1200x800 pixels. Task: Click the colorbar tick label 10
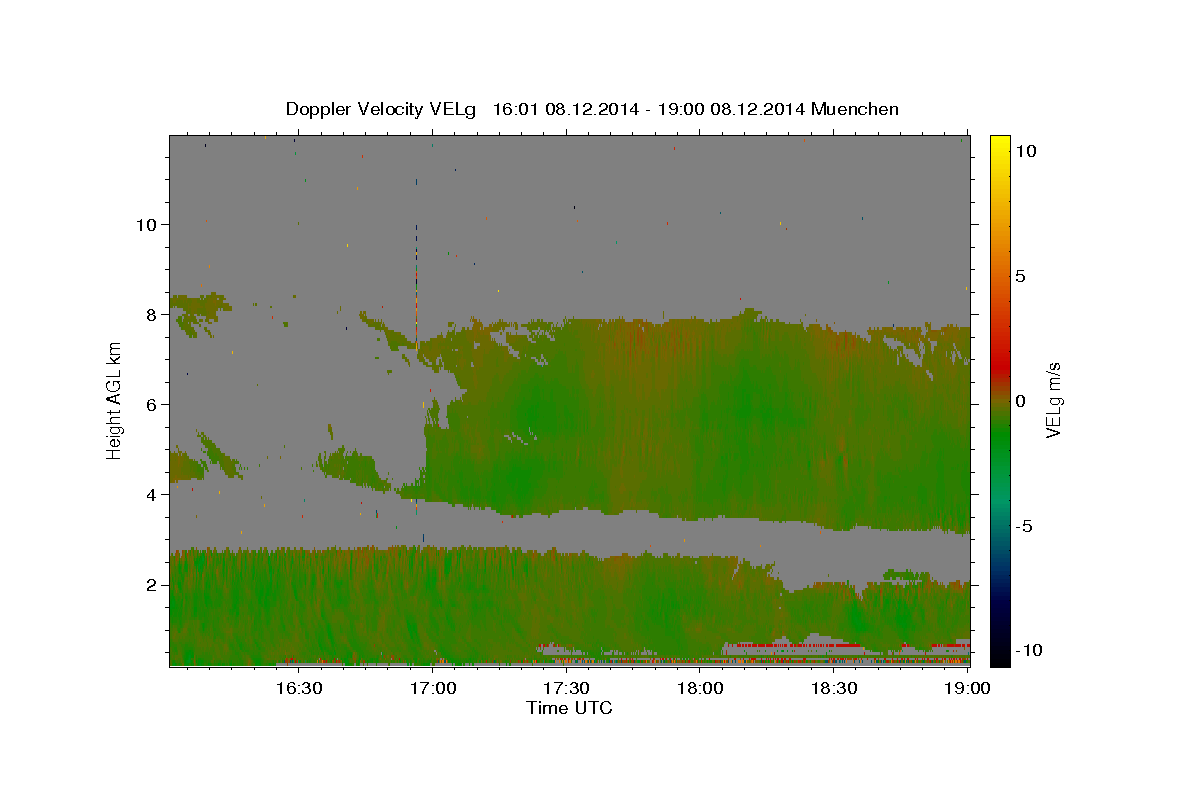point(1025,150)
